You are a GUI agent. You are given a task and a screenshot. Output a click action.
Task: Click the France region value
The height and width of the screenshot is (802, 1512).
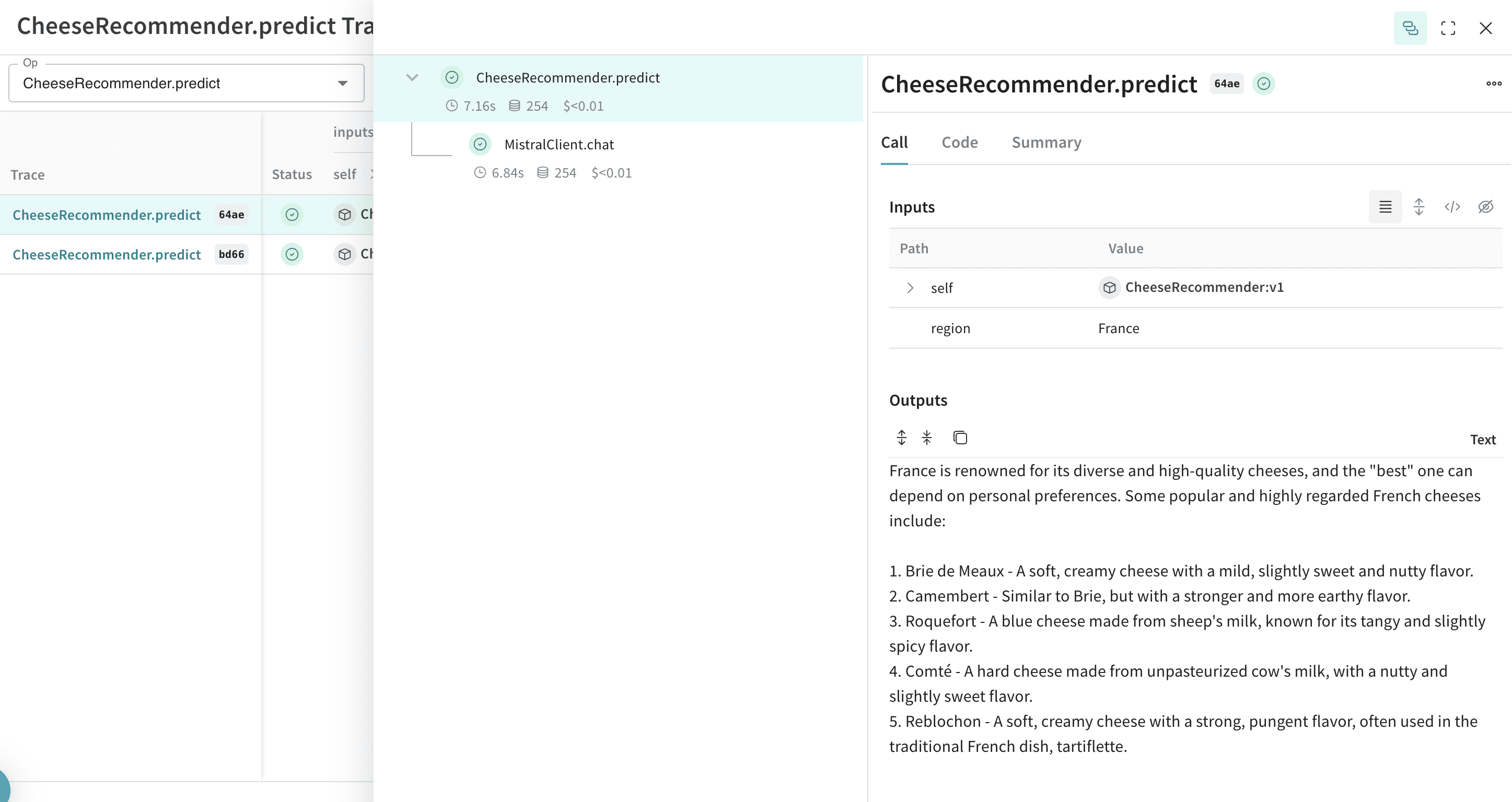point(1118,328)
